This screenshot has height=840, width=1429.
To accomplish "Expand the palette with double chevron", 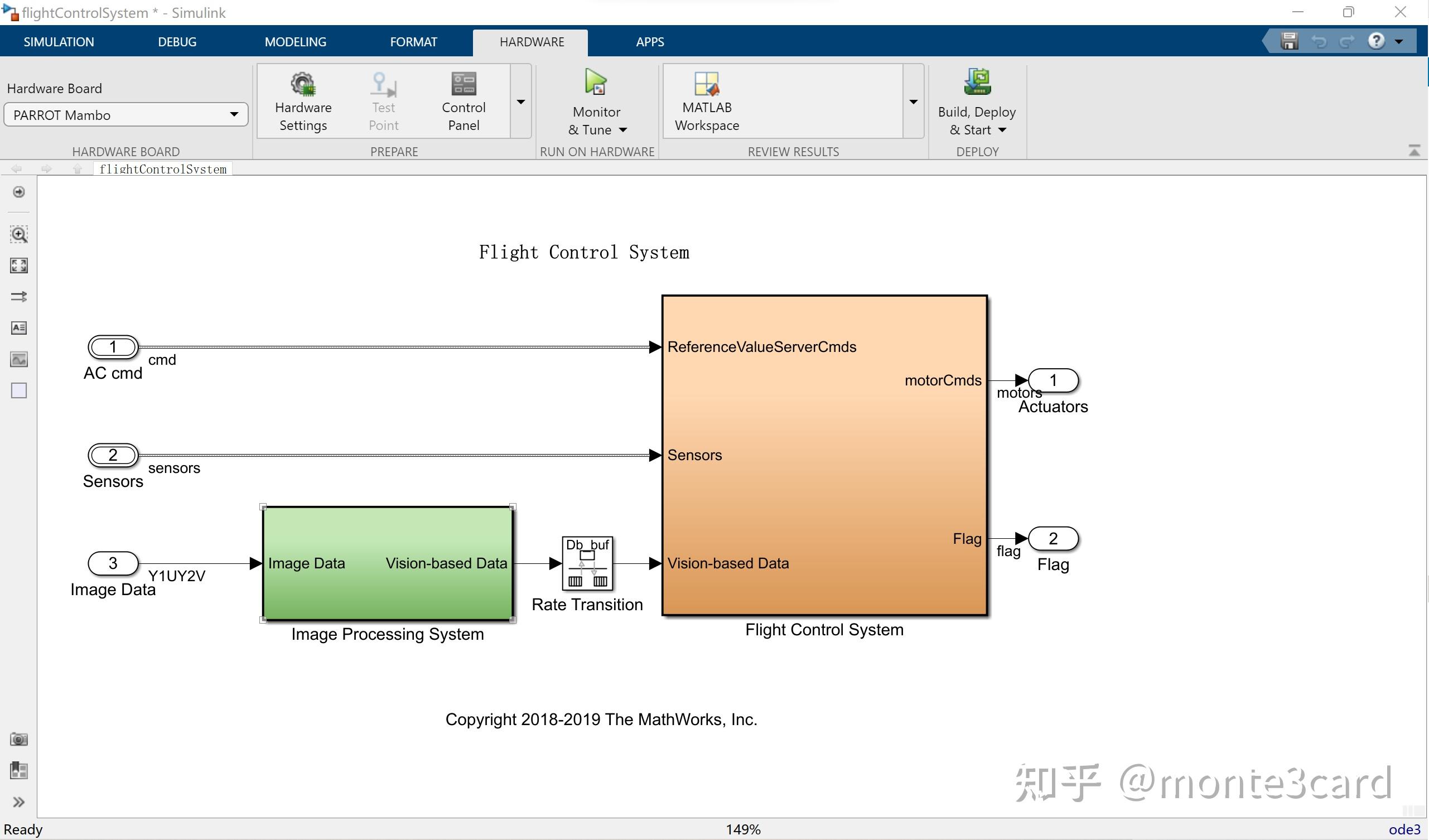I will tap(19, 802).
